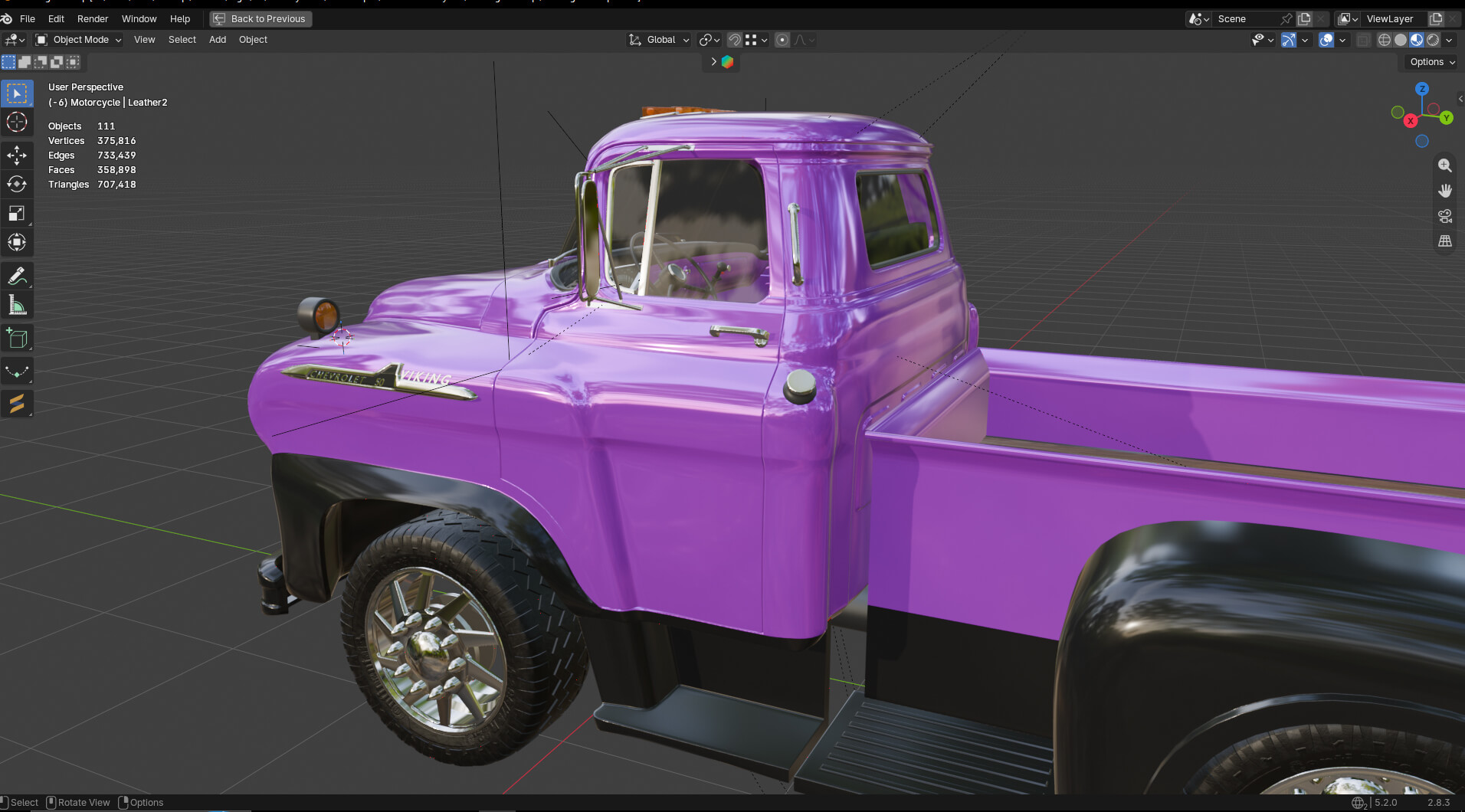The image size is (1465, 812).
Task: Switch to material preview shading
Action: click(x=1417, y=40)
